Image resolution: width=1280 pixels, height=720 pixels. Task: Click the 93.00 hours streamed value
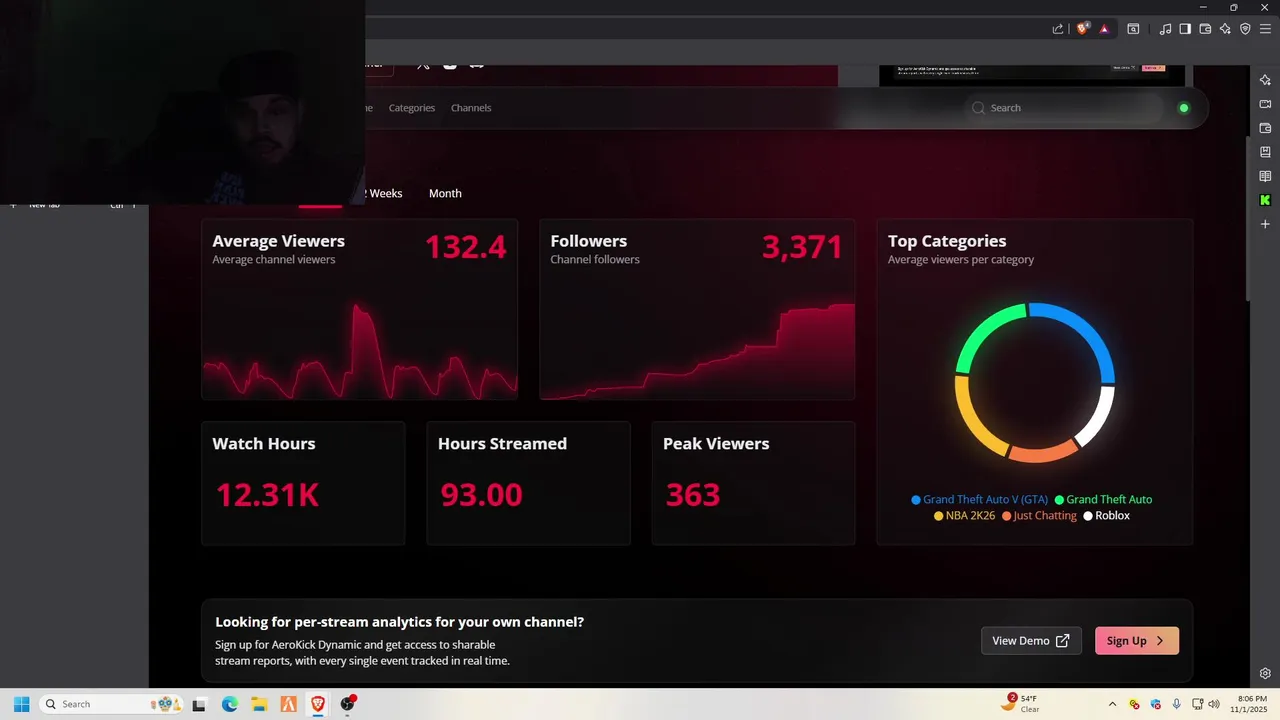(x=481, y=494)
